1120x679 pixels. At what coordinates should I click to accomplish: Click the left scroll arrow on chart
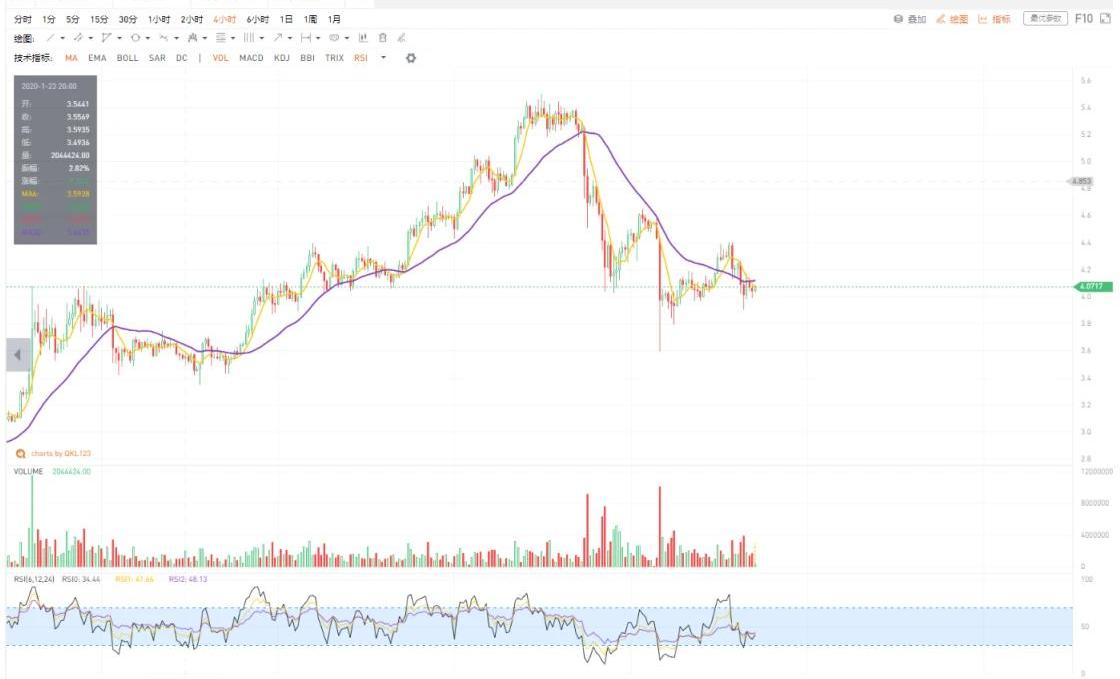[x=17, y=355]
